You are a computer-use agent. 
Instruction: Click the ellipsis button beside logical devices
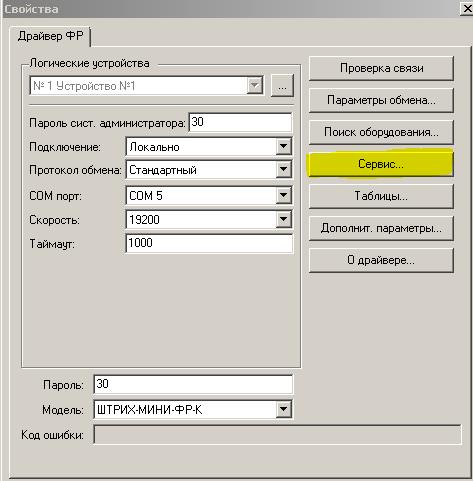click(282, 86)
